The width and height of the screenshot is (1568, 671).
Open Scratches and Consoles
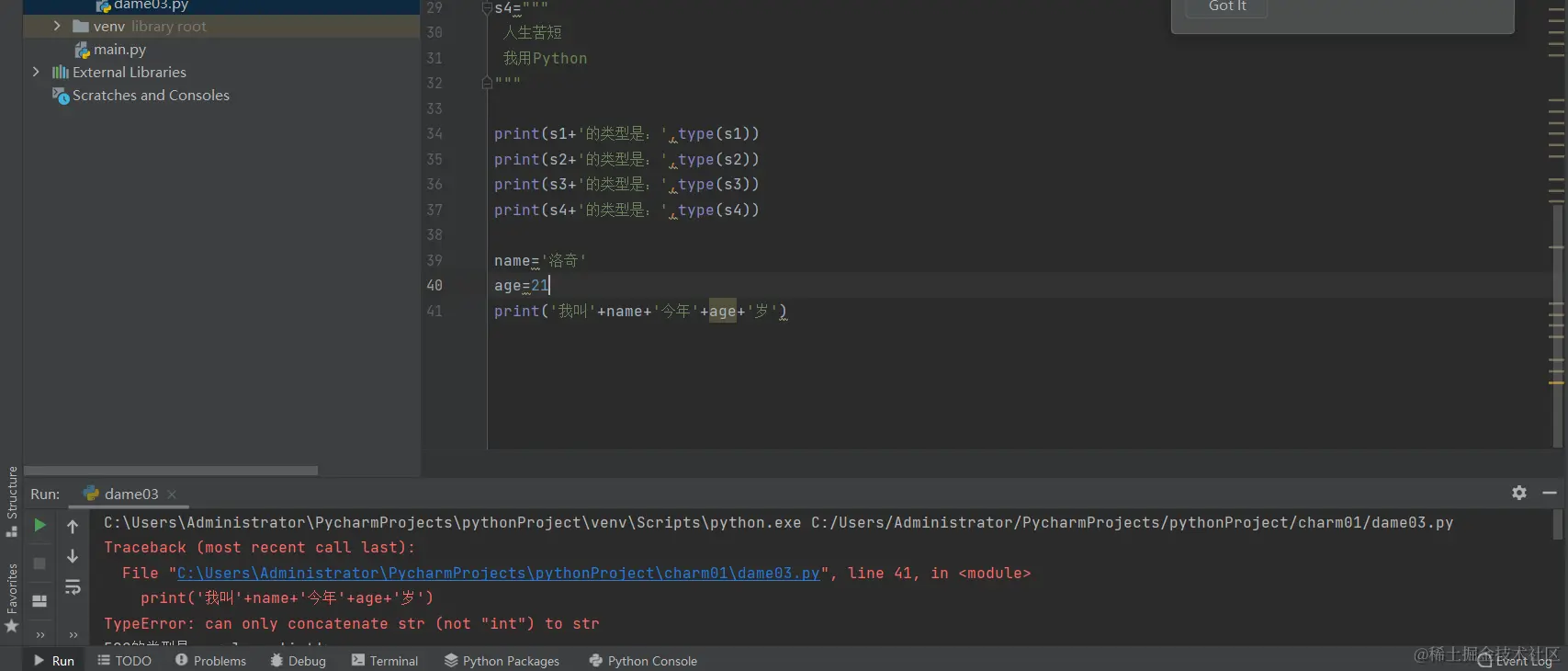point(141,96)
